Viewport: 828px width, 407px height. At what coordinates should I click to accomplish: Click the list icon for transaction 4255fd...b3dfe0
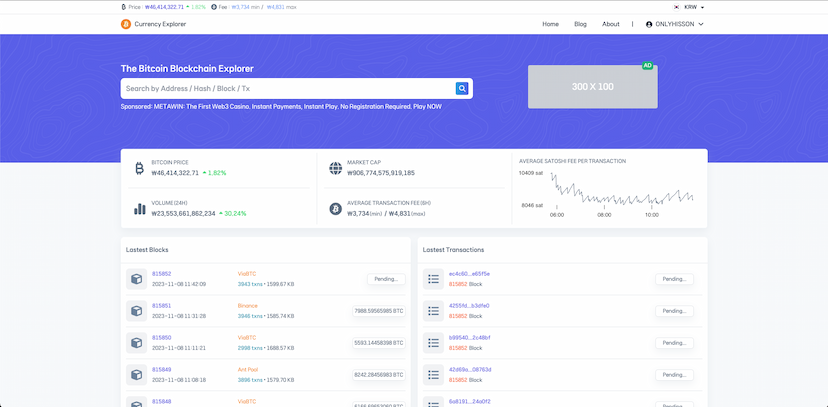tap(434, 311)
